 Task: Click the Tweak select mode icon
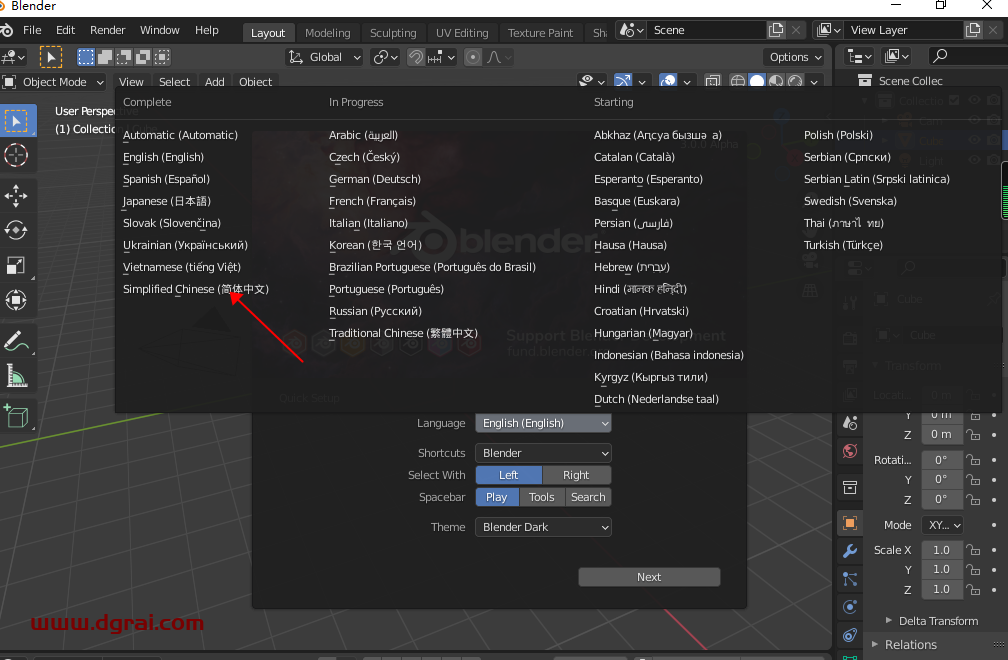click(51, 57)
